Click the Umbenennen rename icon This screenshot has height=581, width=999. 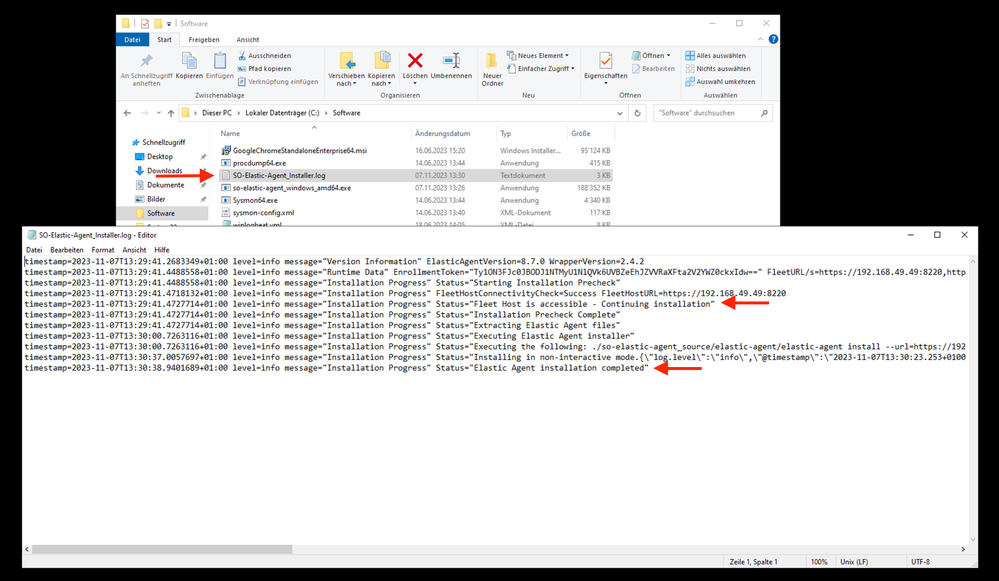[x=451, y=61]
